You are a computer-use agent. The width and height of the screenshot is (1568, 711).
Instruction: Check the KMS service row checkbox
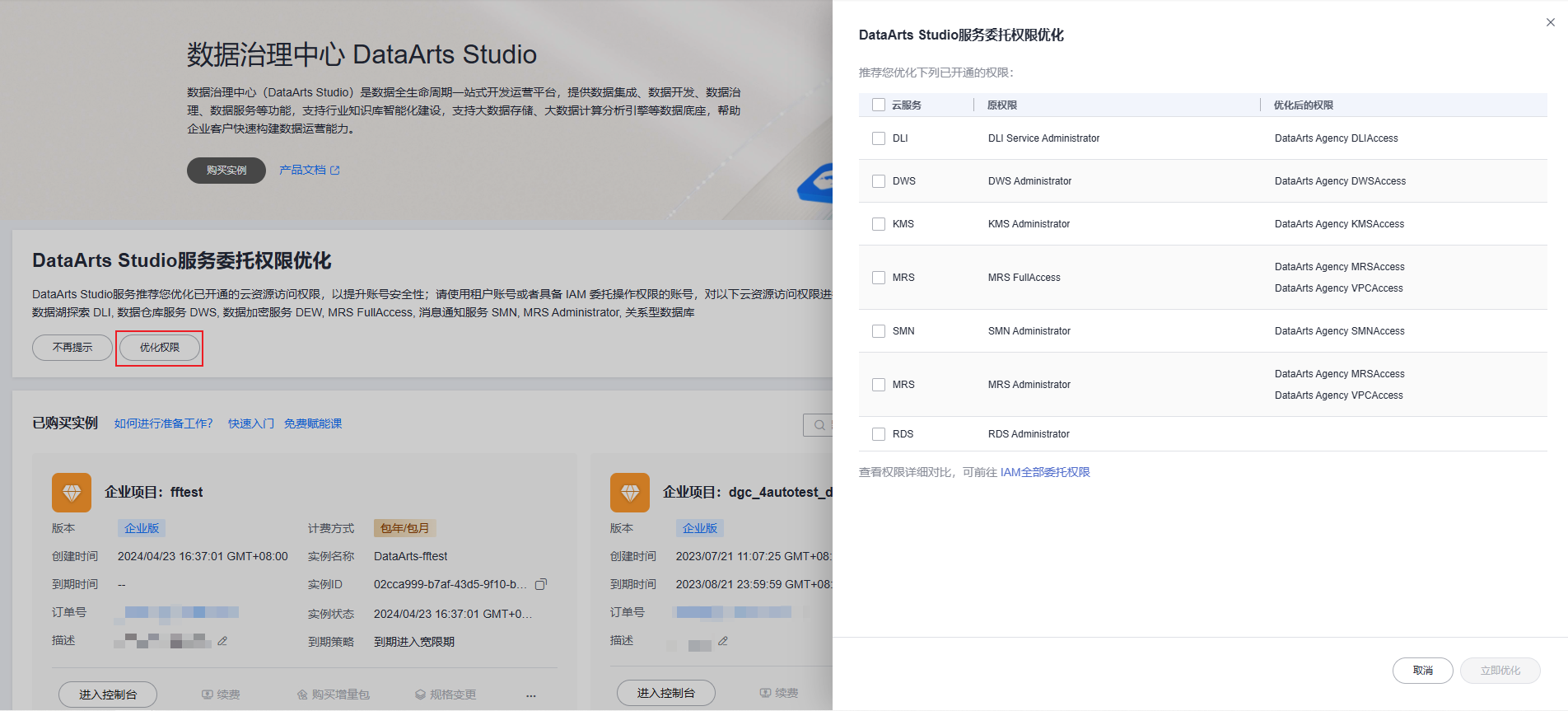click(x=879, y=224)
